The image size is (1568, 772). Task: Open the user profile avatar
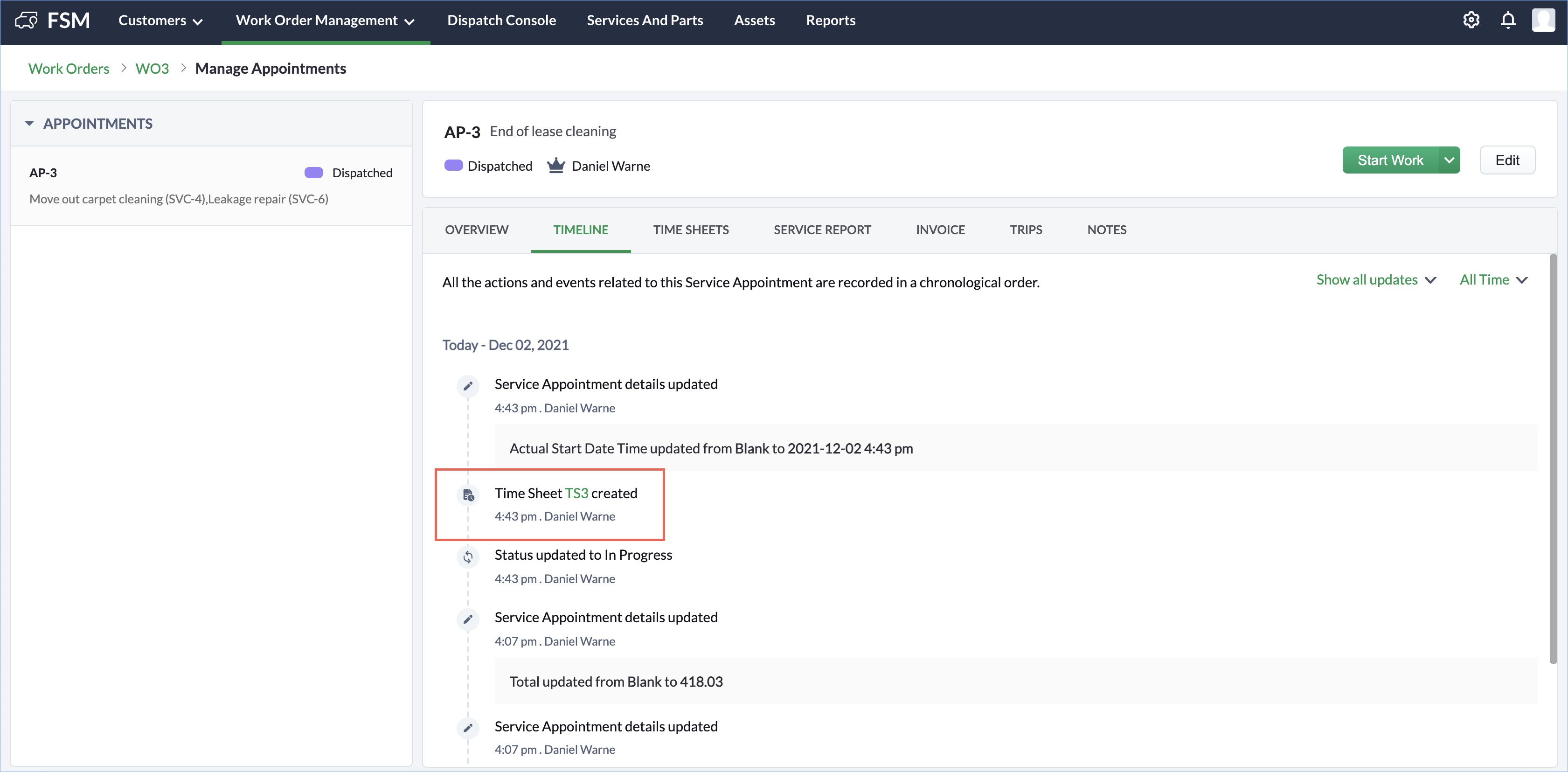1543,20
